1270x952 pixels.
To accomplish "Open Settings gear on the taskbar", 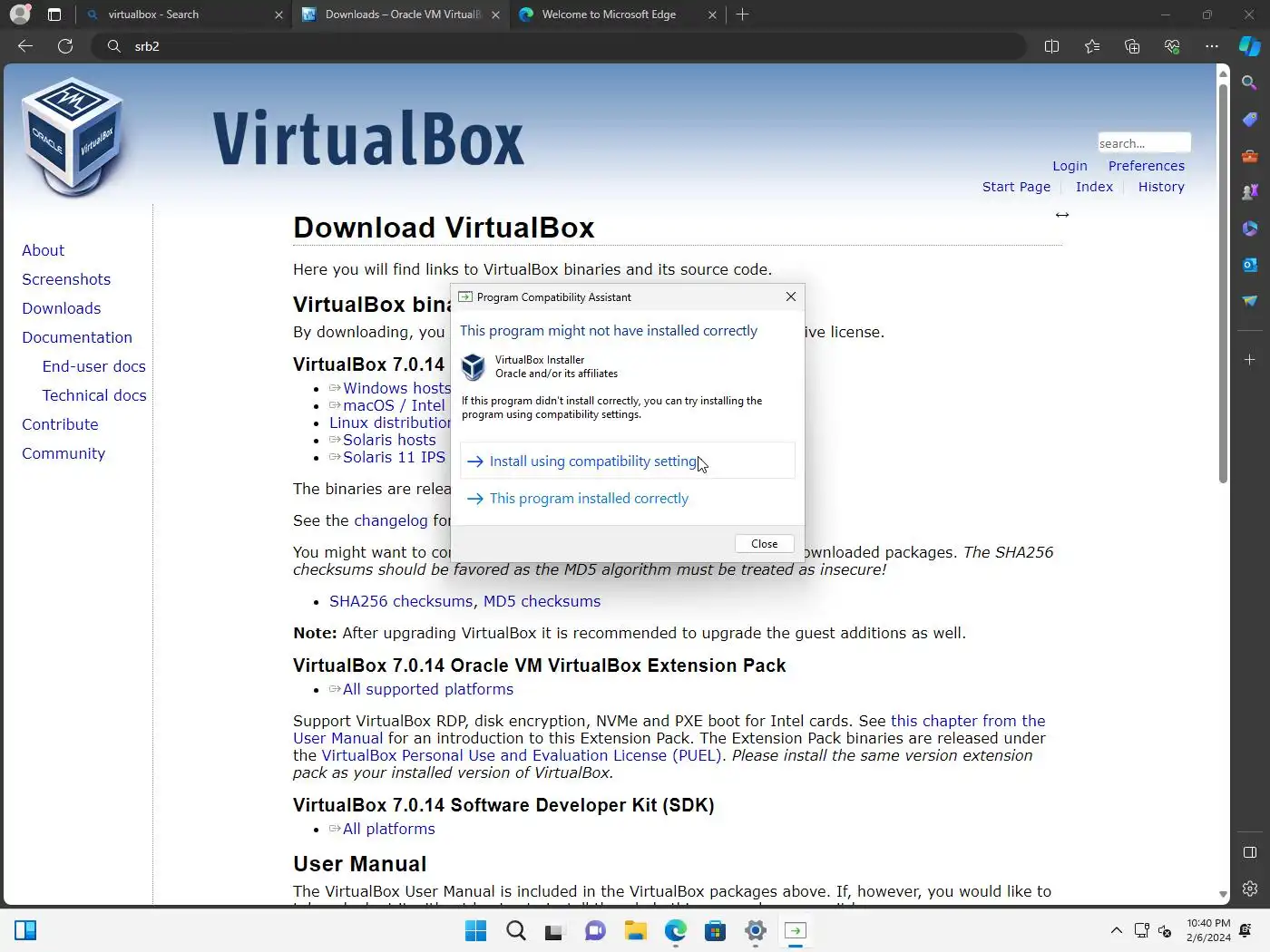I will (756, 931).
